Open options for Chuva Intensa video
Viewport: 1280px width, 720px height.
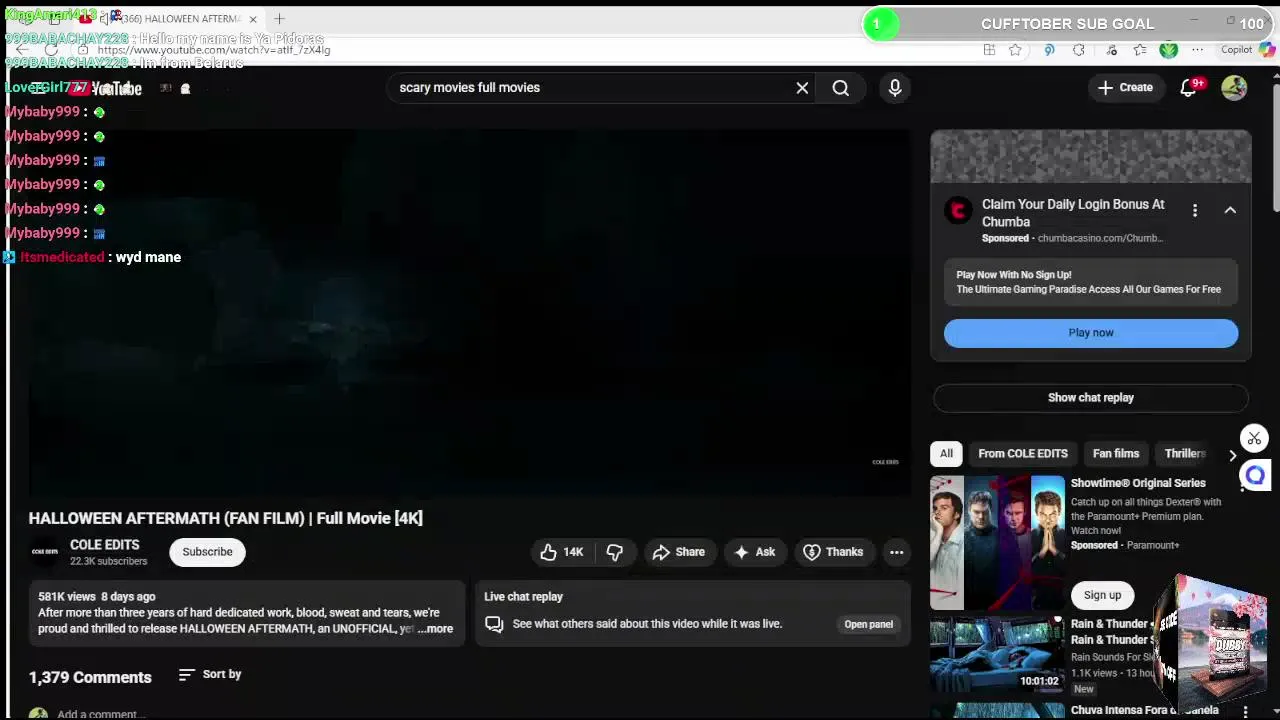pos(1245,711)
